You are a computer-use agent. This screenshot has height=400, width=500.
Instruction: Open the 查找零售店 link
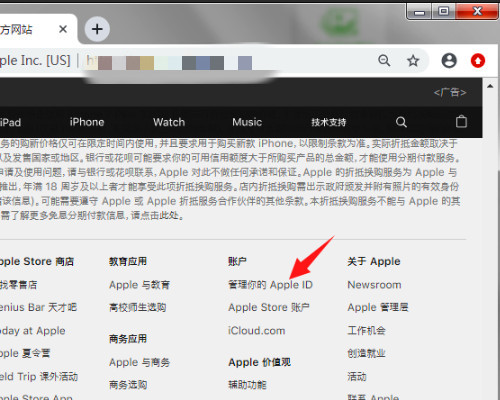tap(18, 285)
